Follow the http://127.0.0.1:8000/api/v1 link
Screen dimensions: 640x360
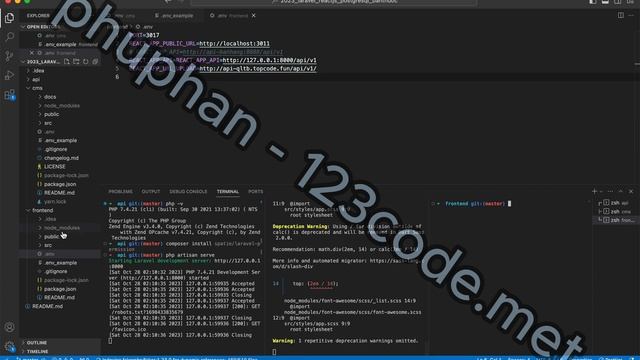pos(269,60)
